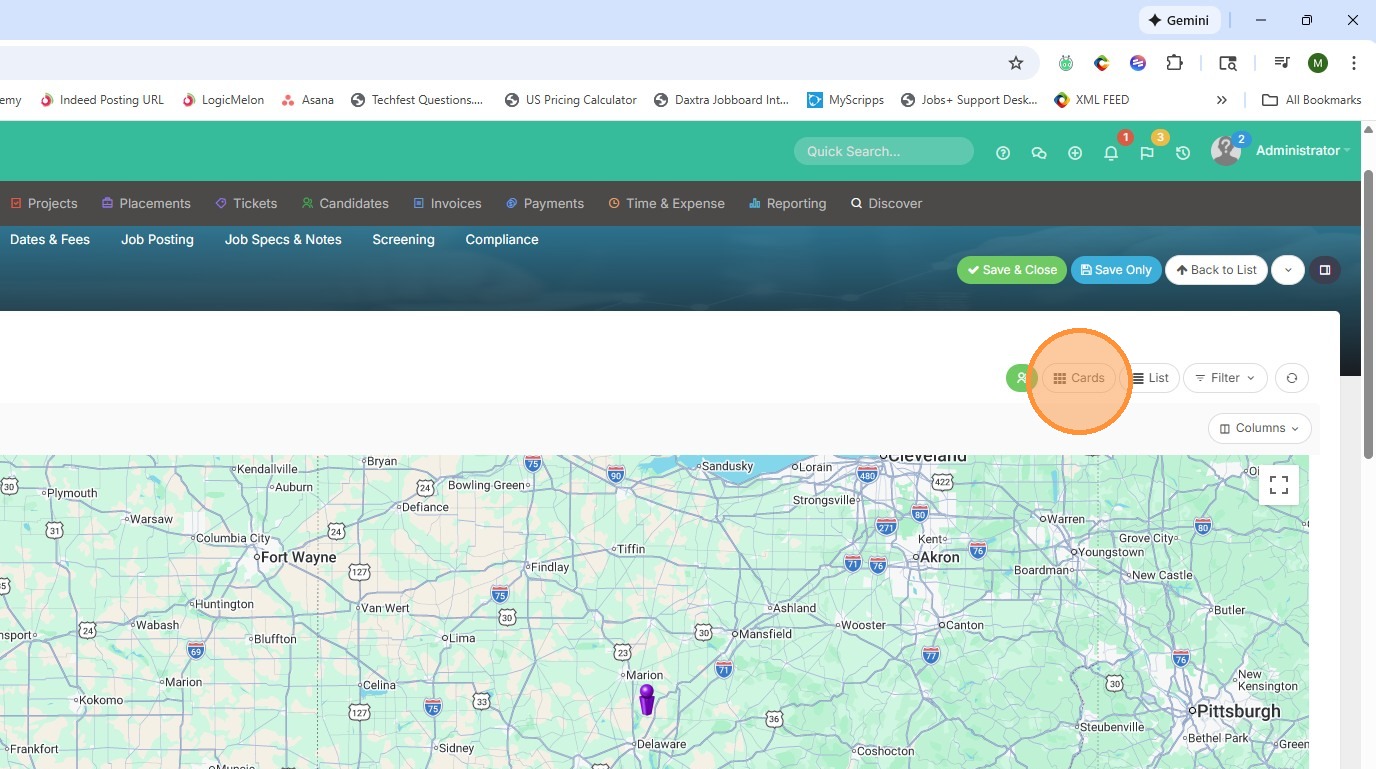
Task: Open the Columns dropdown
Action: coord(1260,428)
